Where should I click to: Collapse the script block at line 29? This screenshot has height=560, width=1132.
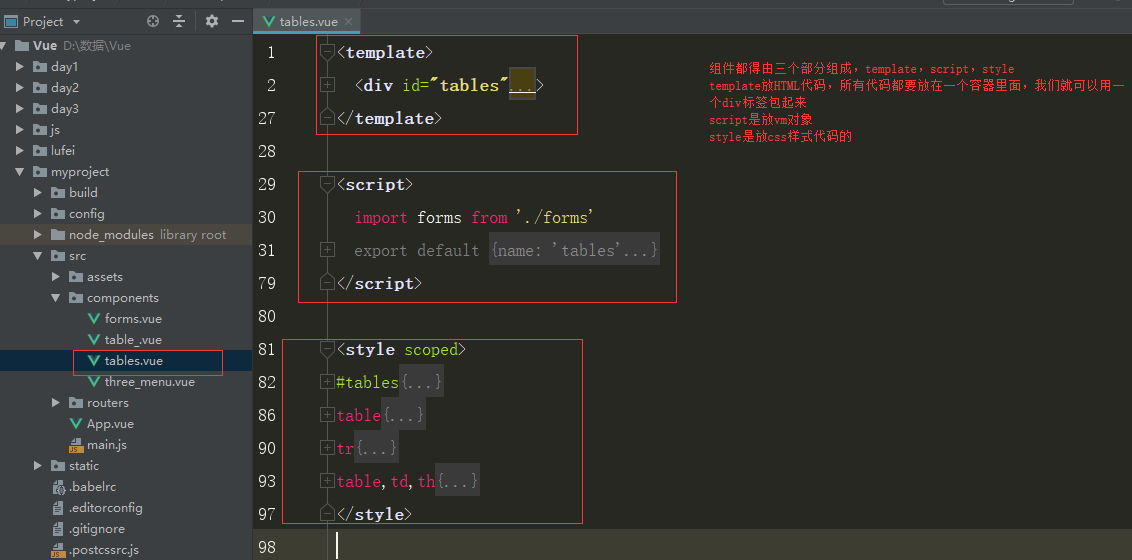(328, 184)
